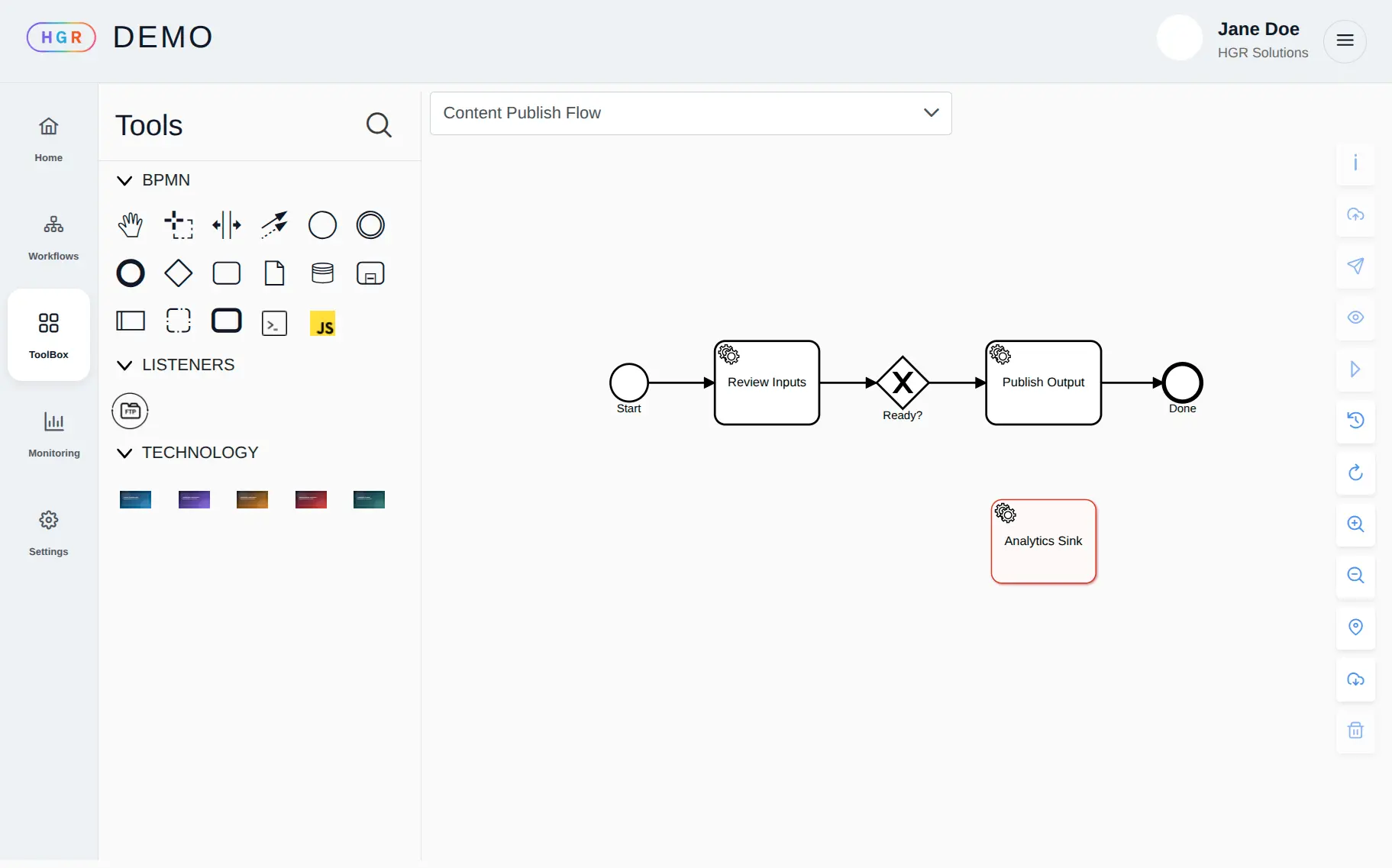Select the Data Store cylinder icon

tap(322, 273)
